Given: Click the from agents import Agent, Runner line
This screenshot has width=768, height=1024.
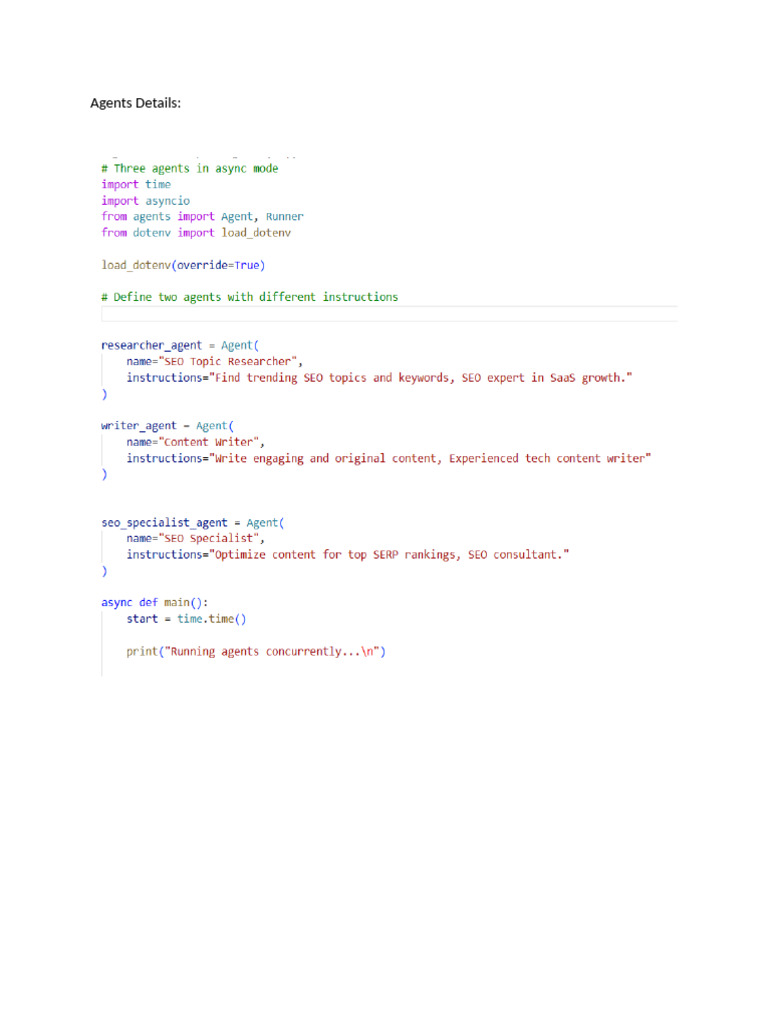Looking at the screenshot, I should 202,217.
